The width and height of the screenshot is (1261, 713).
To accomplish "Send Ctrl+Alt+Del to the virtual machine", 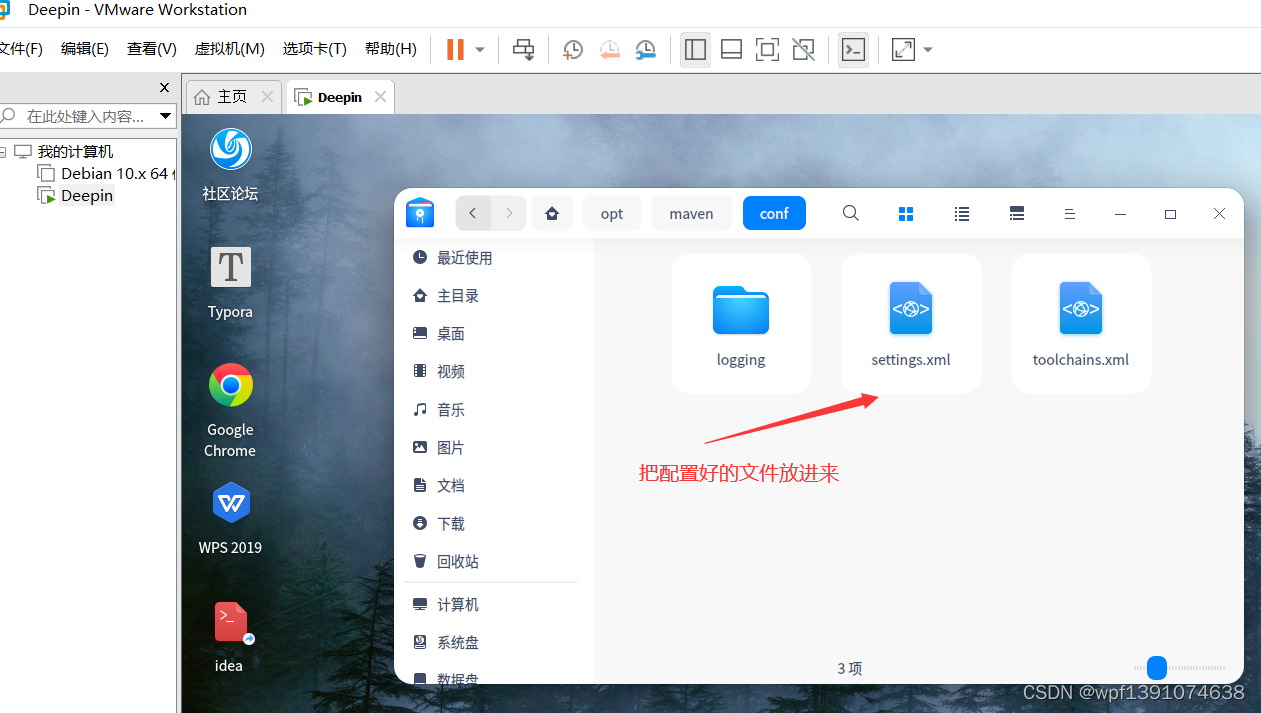I will [523, 49].
